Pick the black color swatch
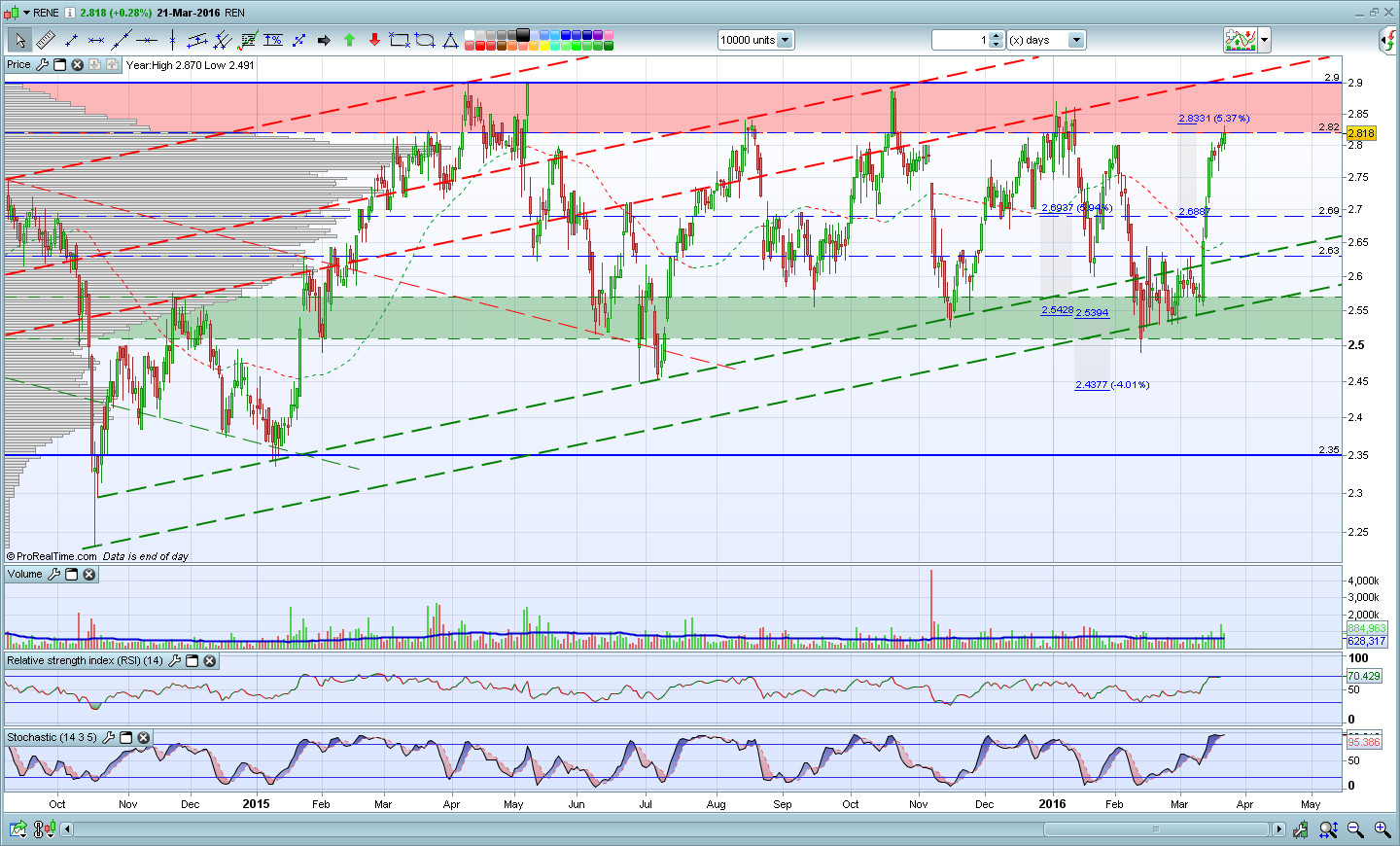This screenshot has height=846, width=1400. click(x=522, y=35)
